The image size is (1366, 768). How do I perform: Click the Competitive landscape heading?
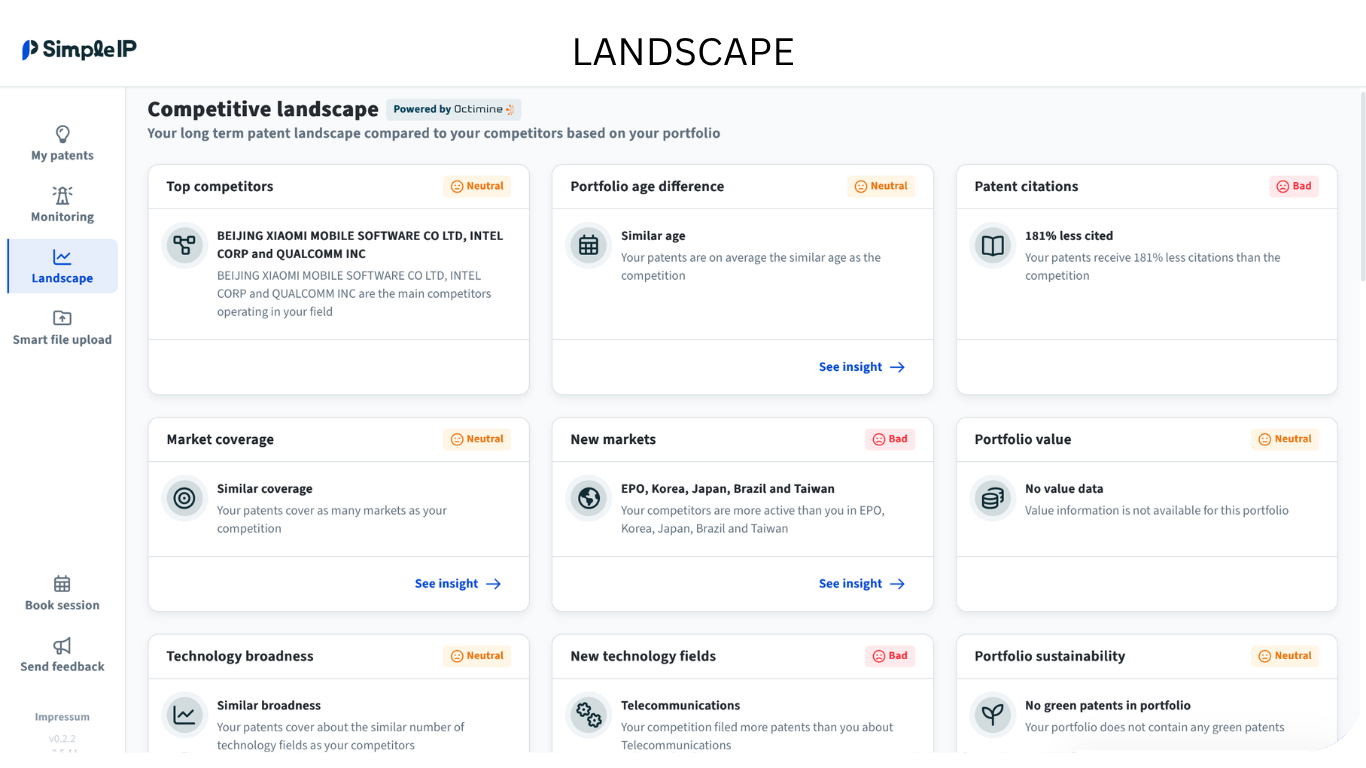[263, 109]
